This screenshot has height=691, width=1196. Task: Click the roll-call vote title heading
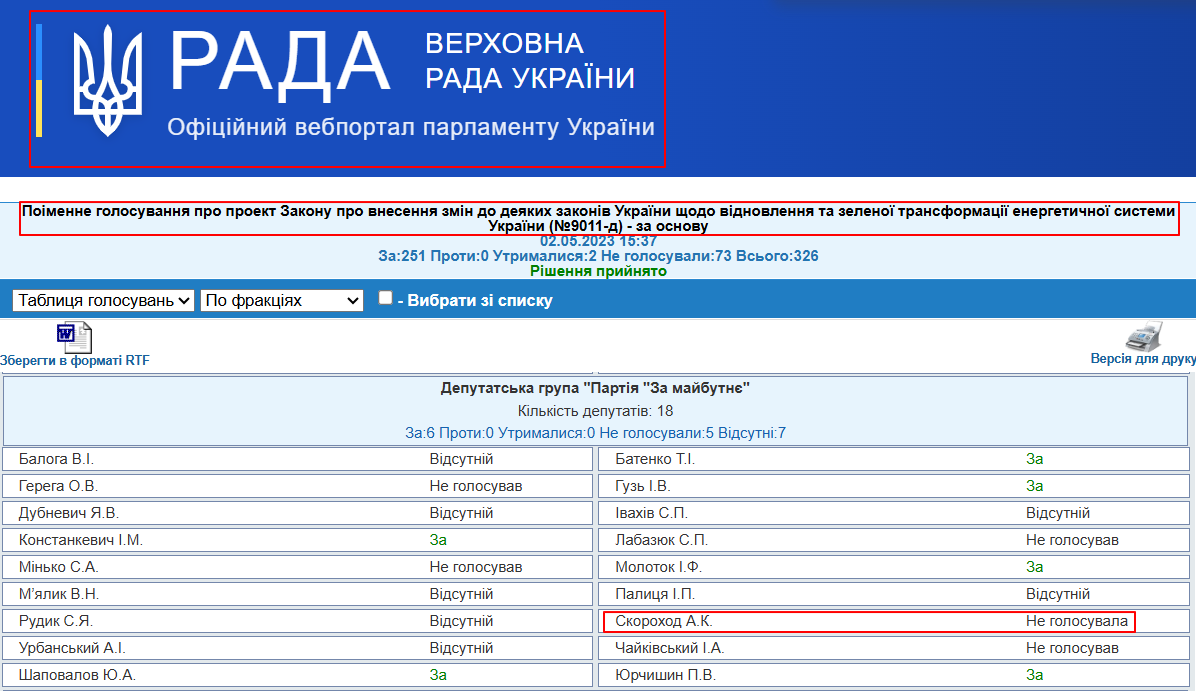coord(598,218)
